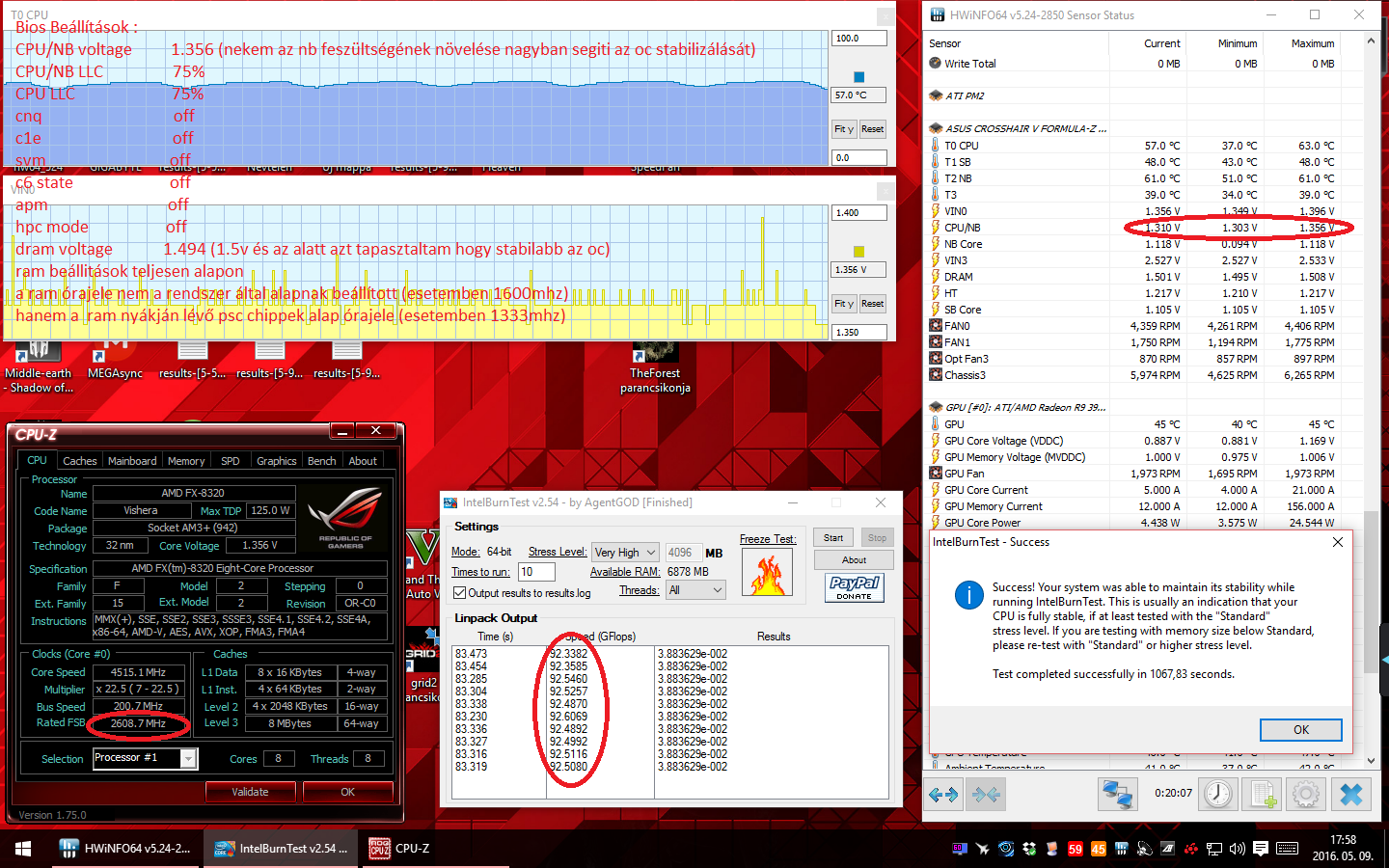Image resolution: width=1389 pixels, height=868 pixels.
Task: Open the MEGAsync desktop shortcut
Action: [115, 362]
